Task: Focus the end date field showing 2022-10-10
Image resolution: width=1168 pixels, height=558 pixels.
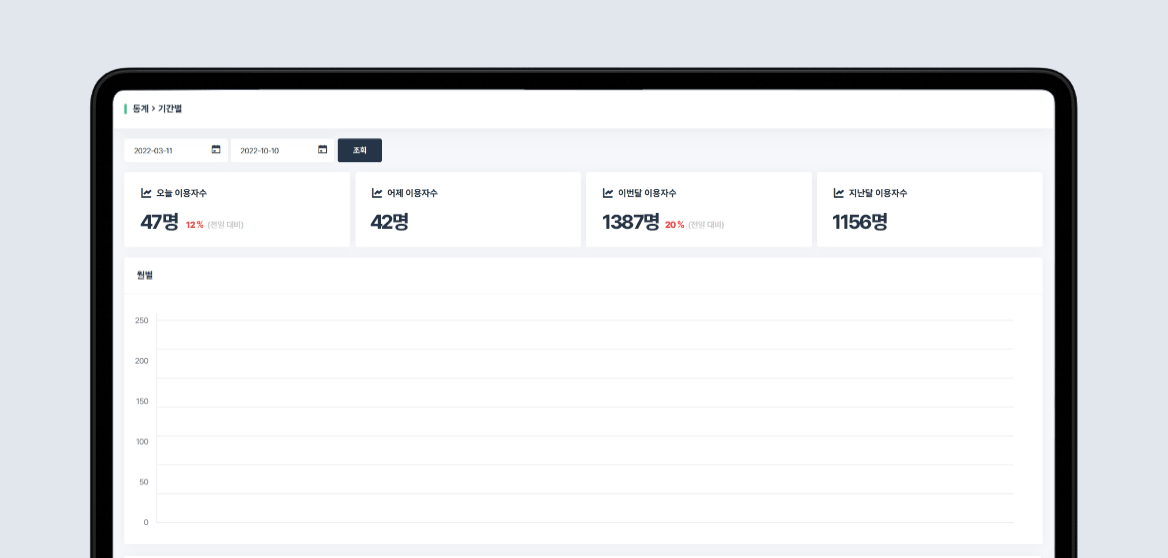Action: point(270,150)
